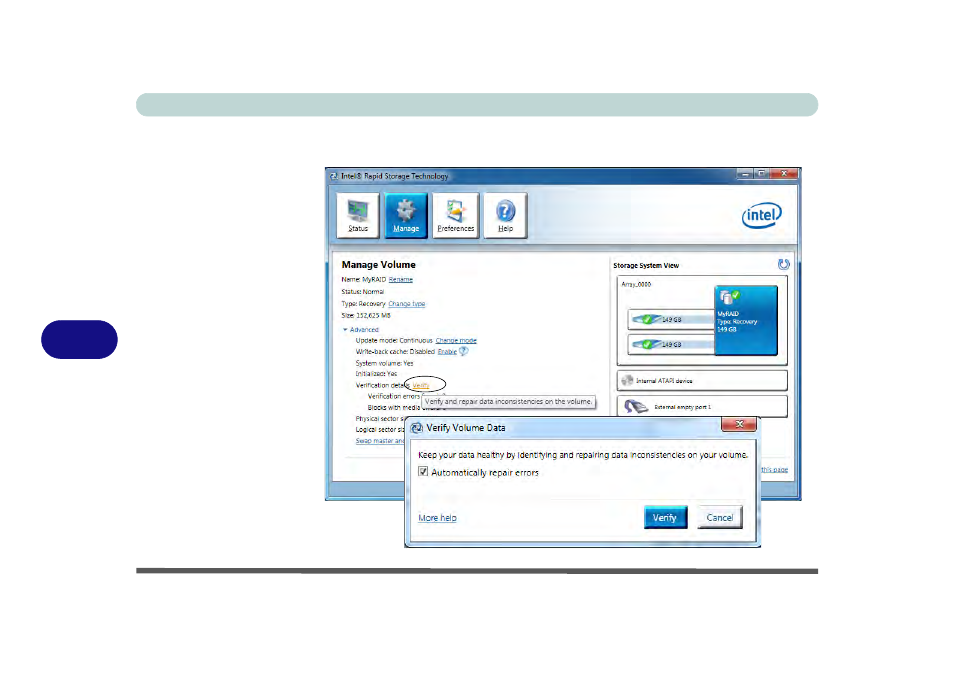Select the Internal ATAPI device

(702, 381)
